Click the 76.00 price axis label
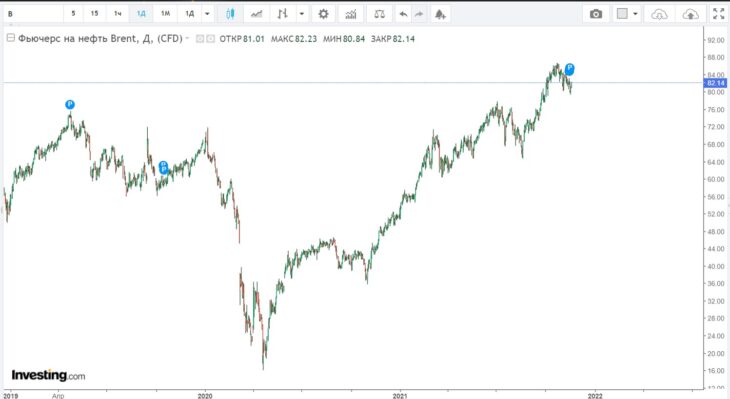 pyautogui.click(x=716, y=110)
